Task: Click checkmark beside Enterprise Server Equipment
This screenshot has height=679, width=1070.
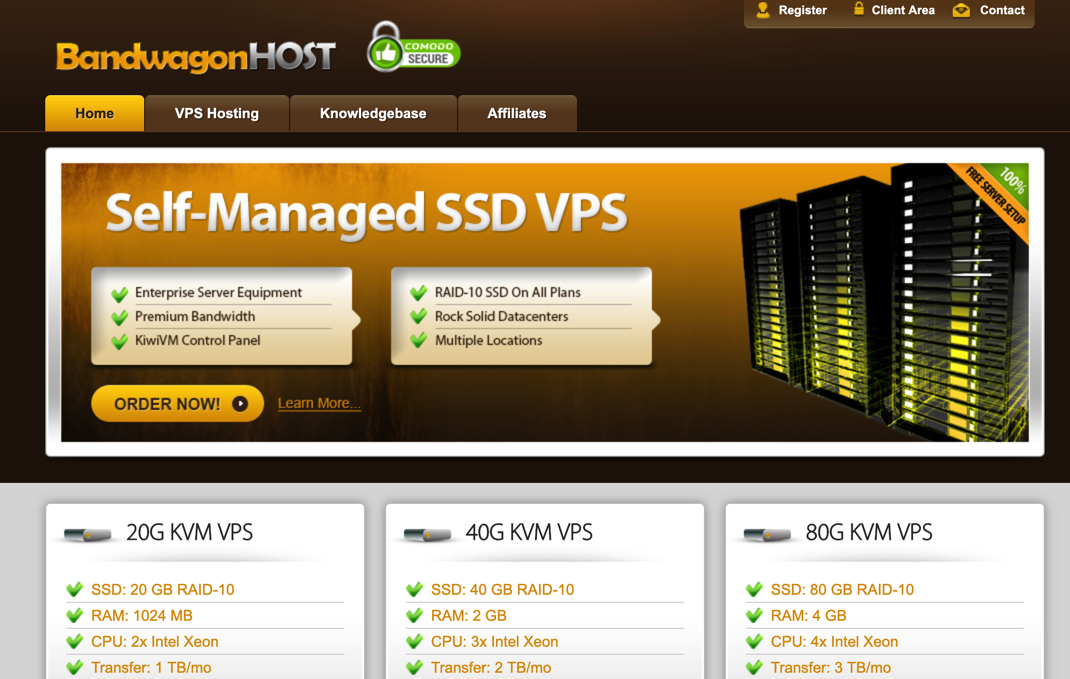Action: (119, 294)
